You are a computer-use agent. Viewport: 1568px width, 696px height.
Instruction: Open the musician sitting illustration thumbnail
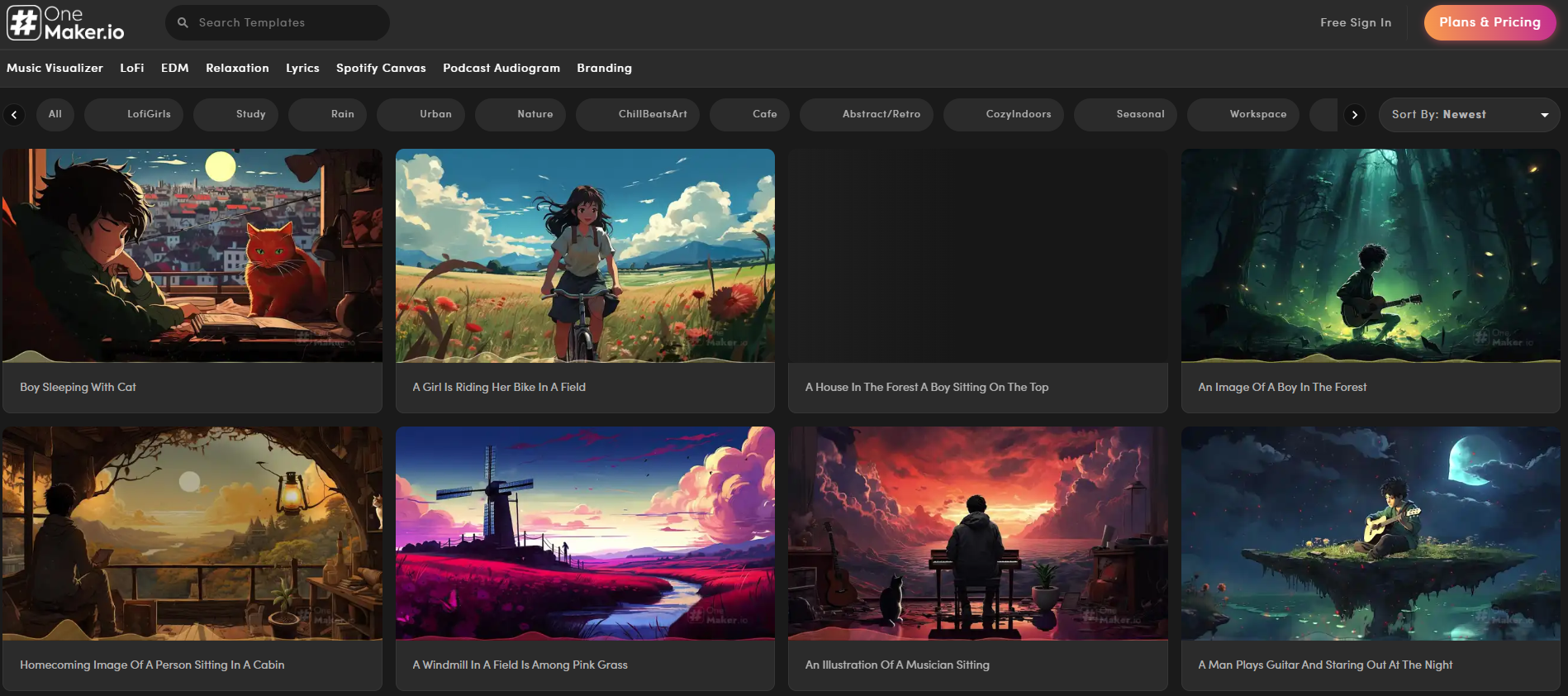(978, 533)
